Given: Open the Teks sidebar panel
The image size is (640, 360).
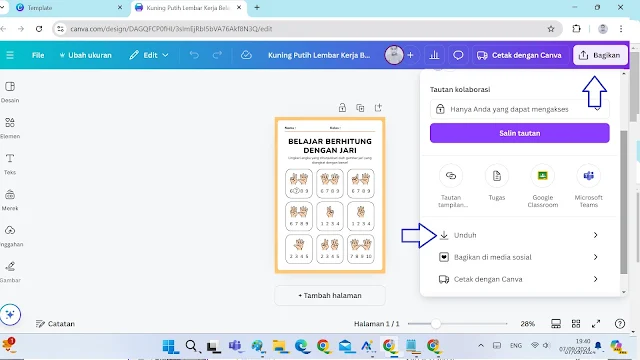Looking at the screenshot, I should [x=10, y=164].
